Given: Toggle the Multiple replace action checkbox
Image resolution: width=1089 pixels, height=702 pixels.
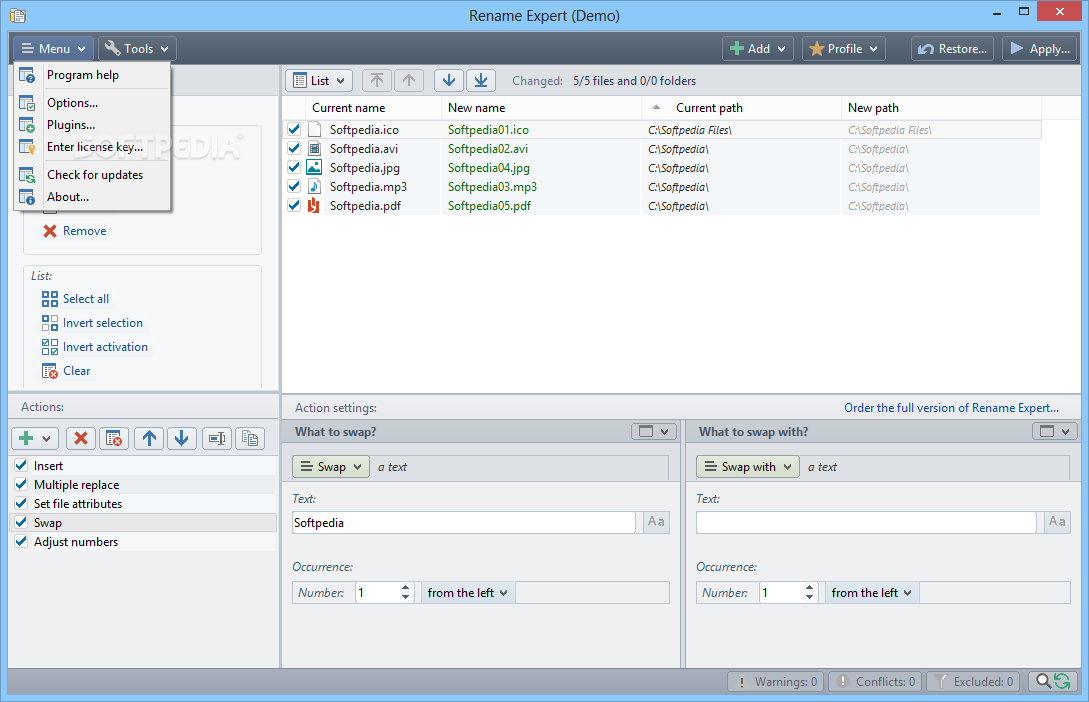Looking at the screenshot, I should [21, 485].
